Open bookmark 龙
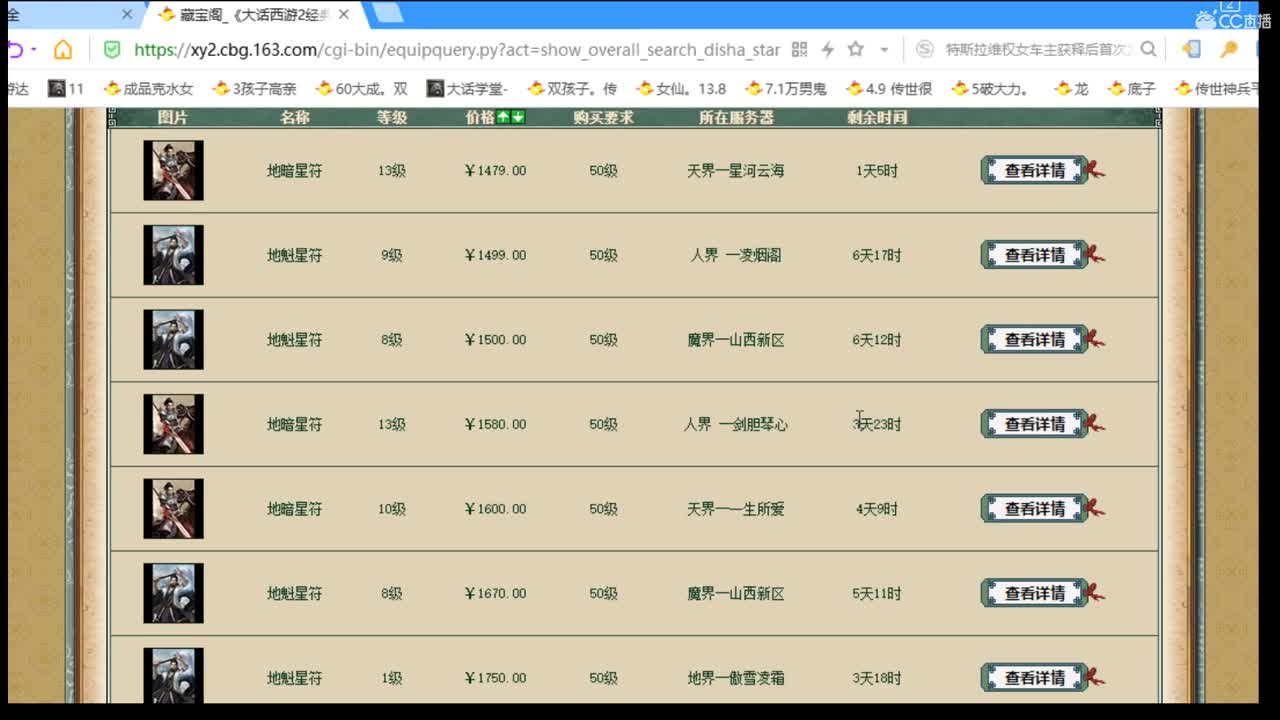Screen dimensions: 1280x720 tap(1071, 89)
